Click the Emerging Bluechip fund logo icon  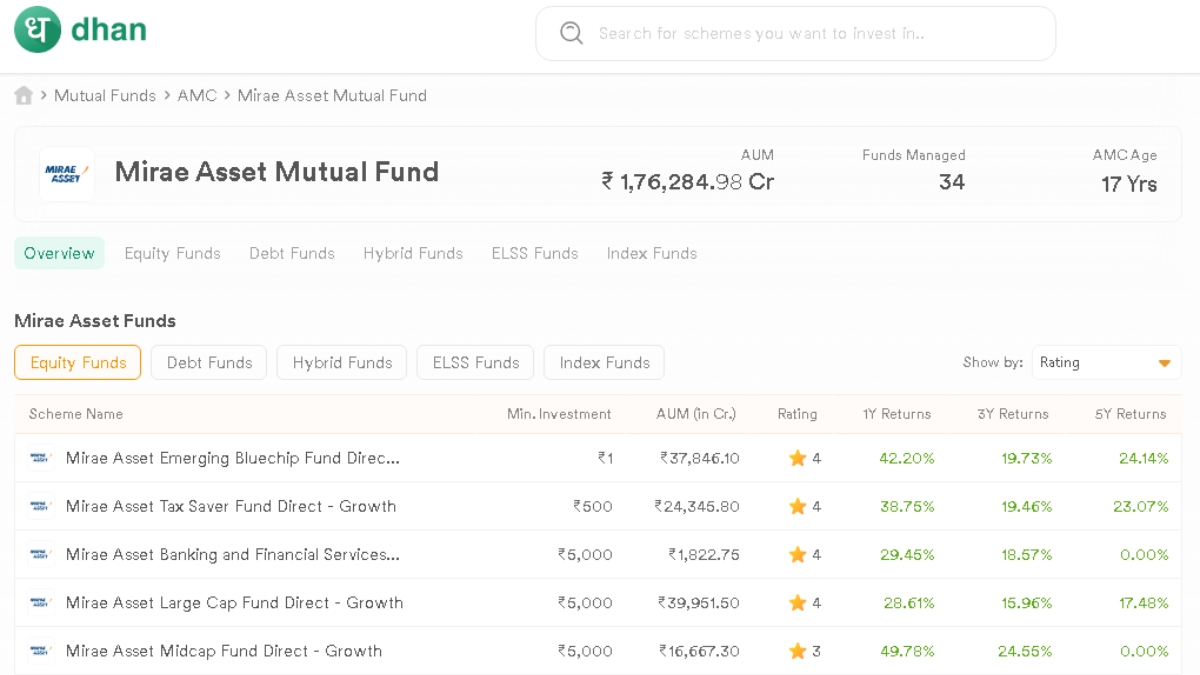40,458
